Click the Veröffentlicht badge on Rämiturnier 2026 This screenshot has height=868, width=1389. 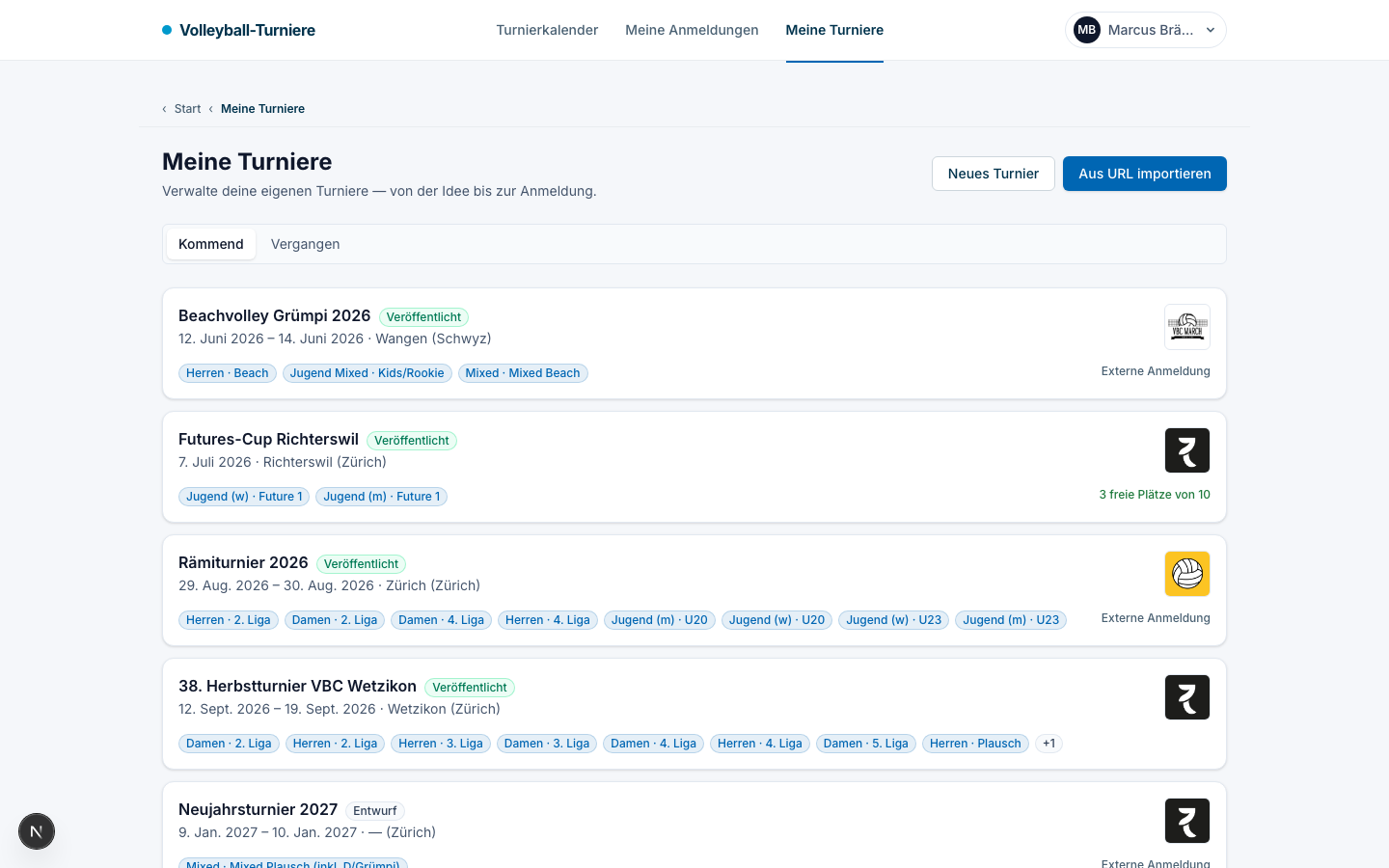coord(361,564)
